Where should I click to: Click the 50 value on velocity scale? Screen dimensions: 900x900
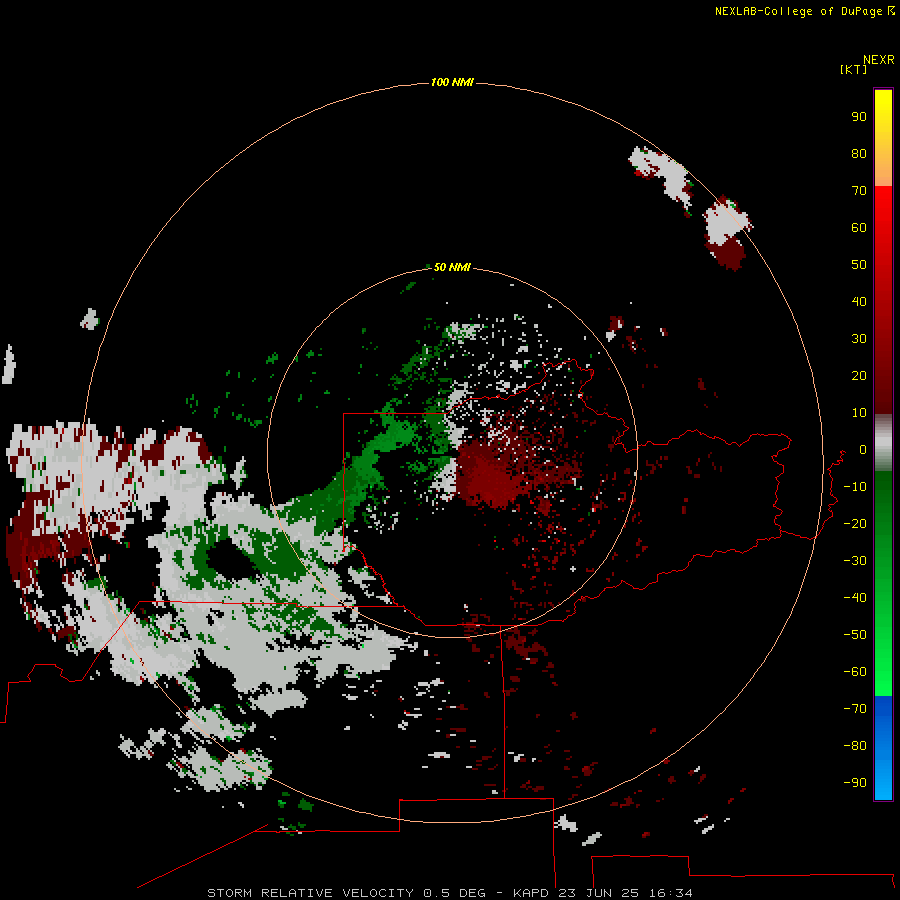click(x=859, y=265)
